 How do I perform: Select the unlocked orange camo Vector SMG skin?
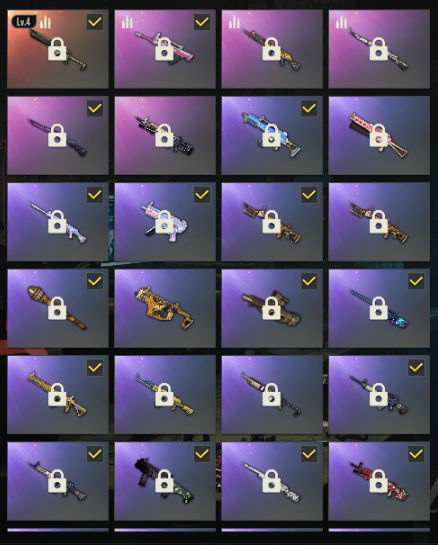(165, 308)
